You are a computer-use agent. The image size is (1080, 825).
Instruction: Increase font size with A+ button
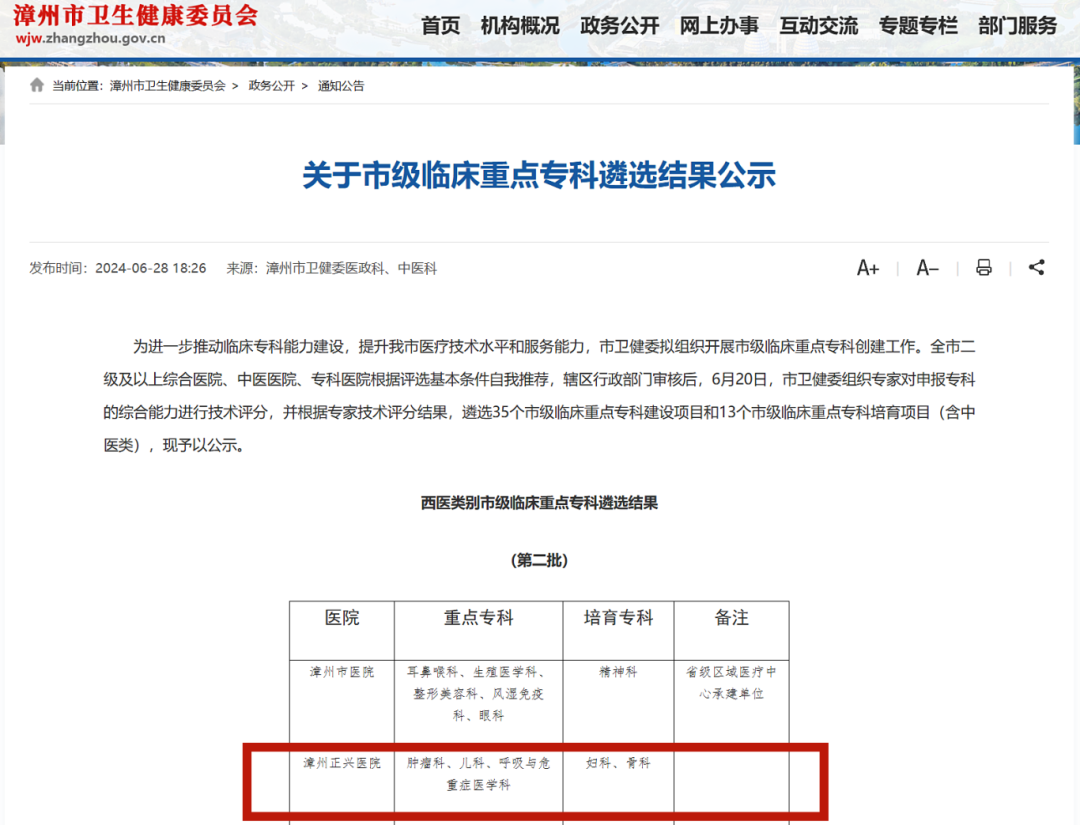point(868,268)
